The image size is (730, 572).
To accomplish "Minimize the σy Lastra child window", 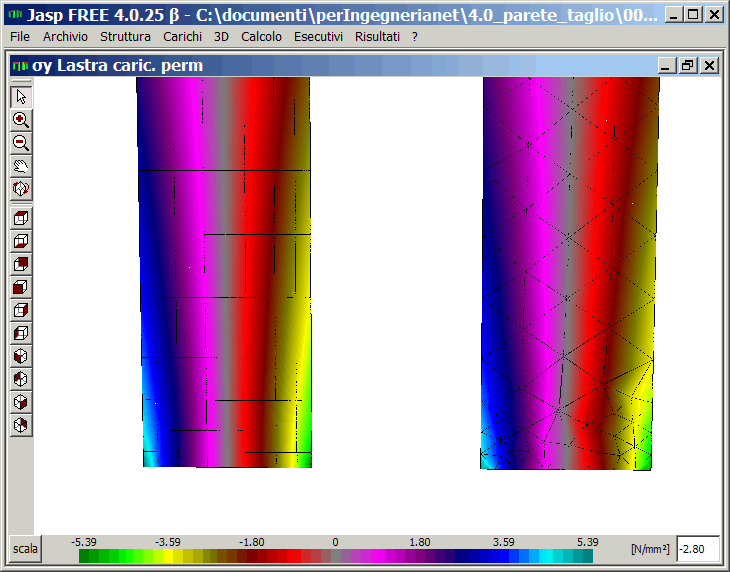I will point(667,66).
